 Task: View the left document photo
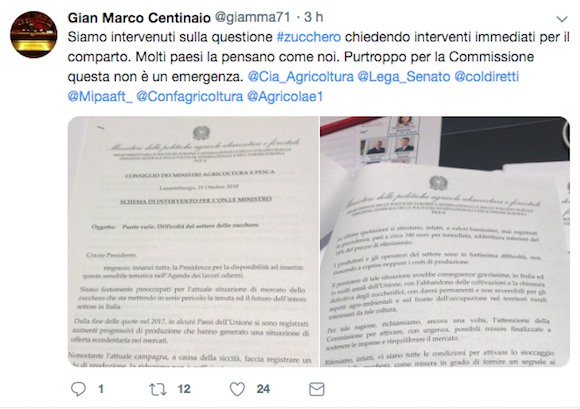[x=193, y=241]
